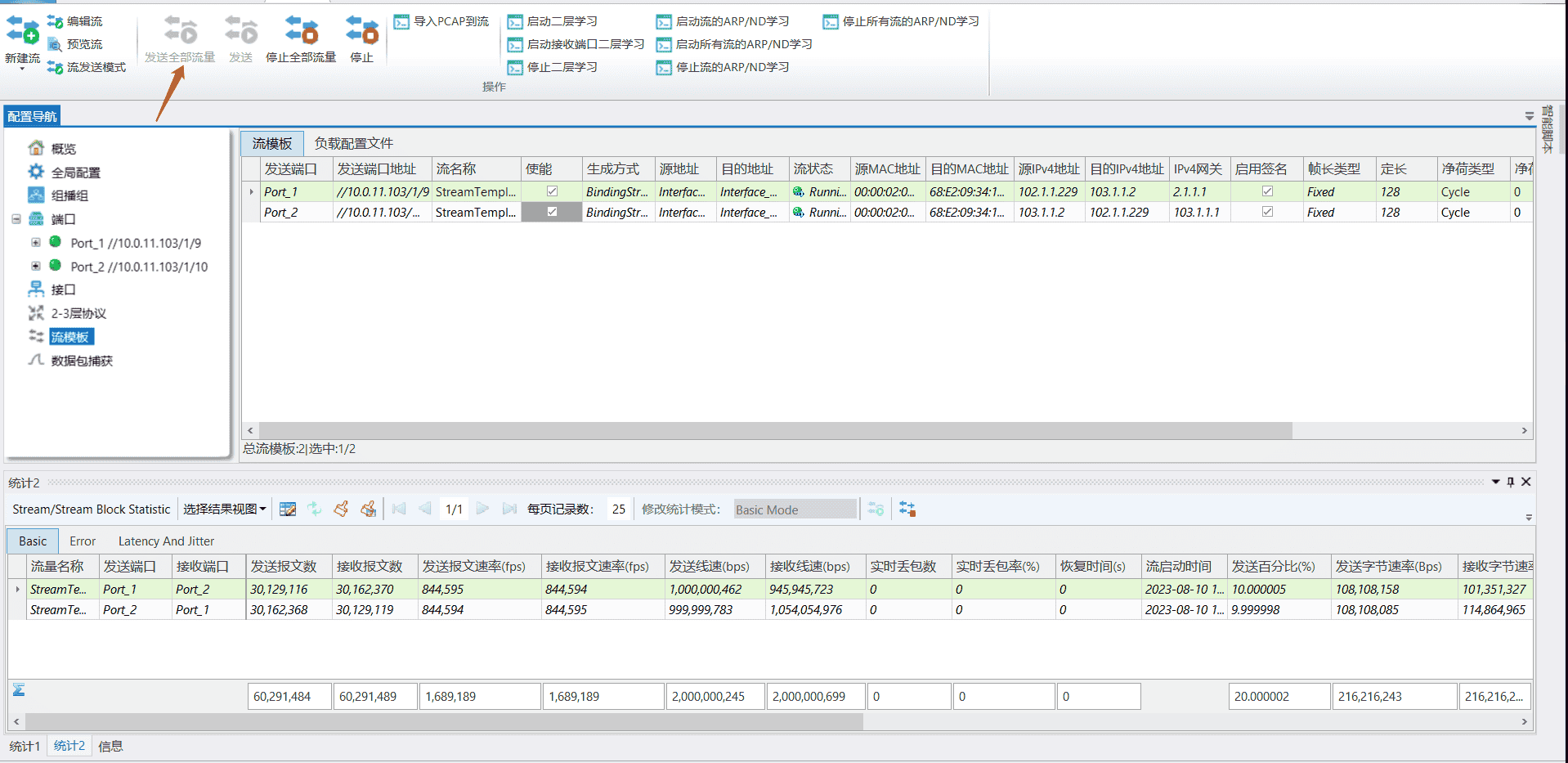Toggle 使能 checkbox for Port_2 stream
Image resolution: width=1568 pixels, height=763 pixels.
[x=552, y=212]
